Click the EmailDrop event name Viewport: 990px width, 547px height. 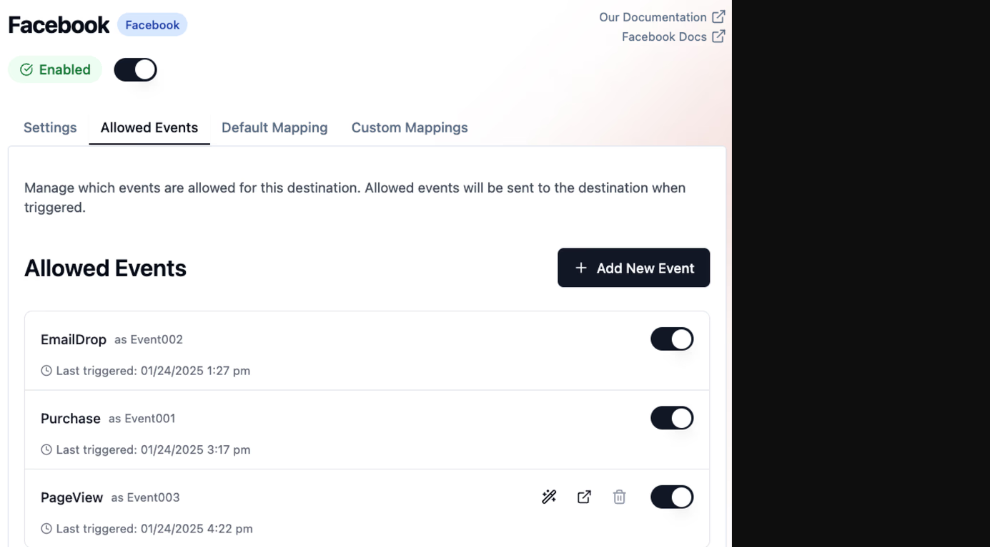click(x=73, y=339)
